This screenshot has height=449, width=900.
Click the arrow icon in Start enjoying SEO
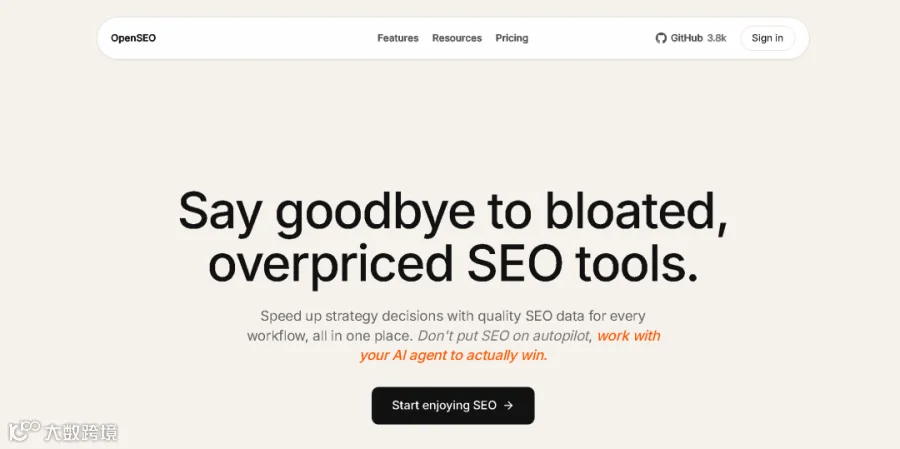508,405
